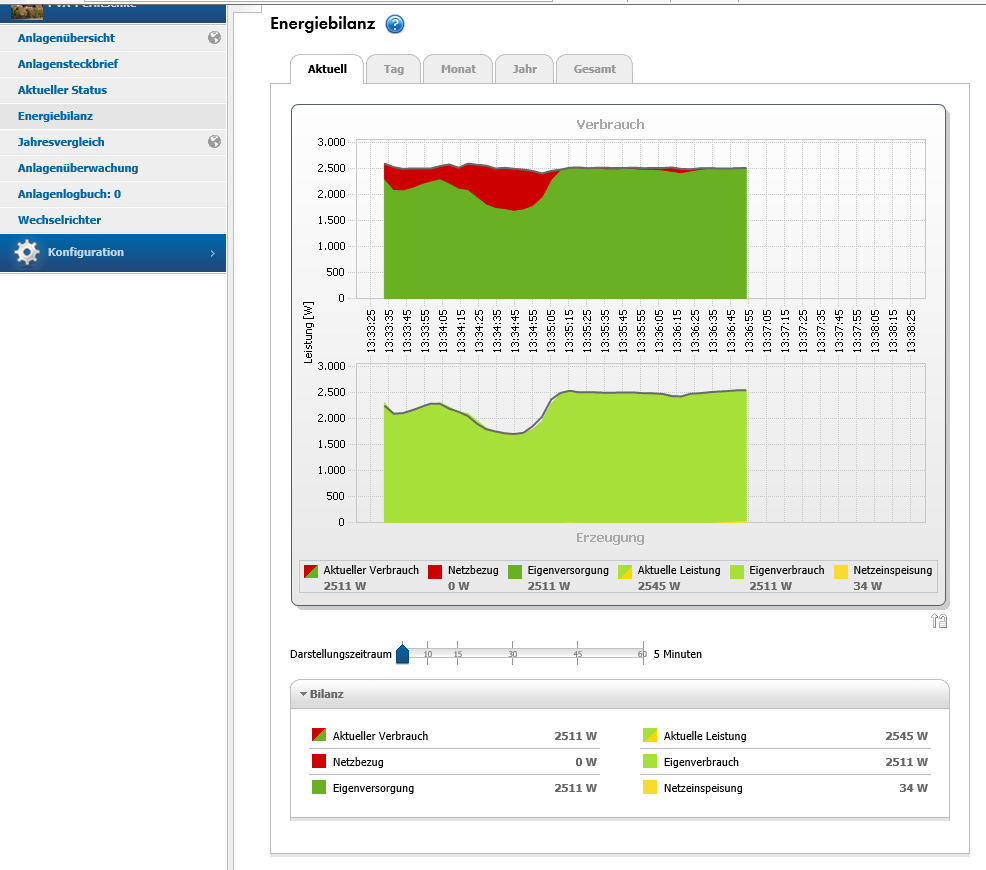
Task: Click the blue help question mark icon
Action: pyautogui.click(x=394, y=25)
